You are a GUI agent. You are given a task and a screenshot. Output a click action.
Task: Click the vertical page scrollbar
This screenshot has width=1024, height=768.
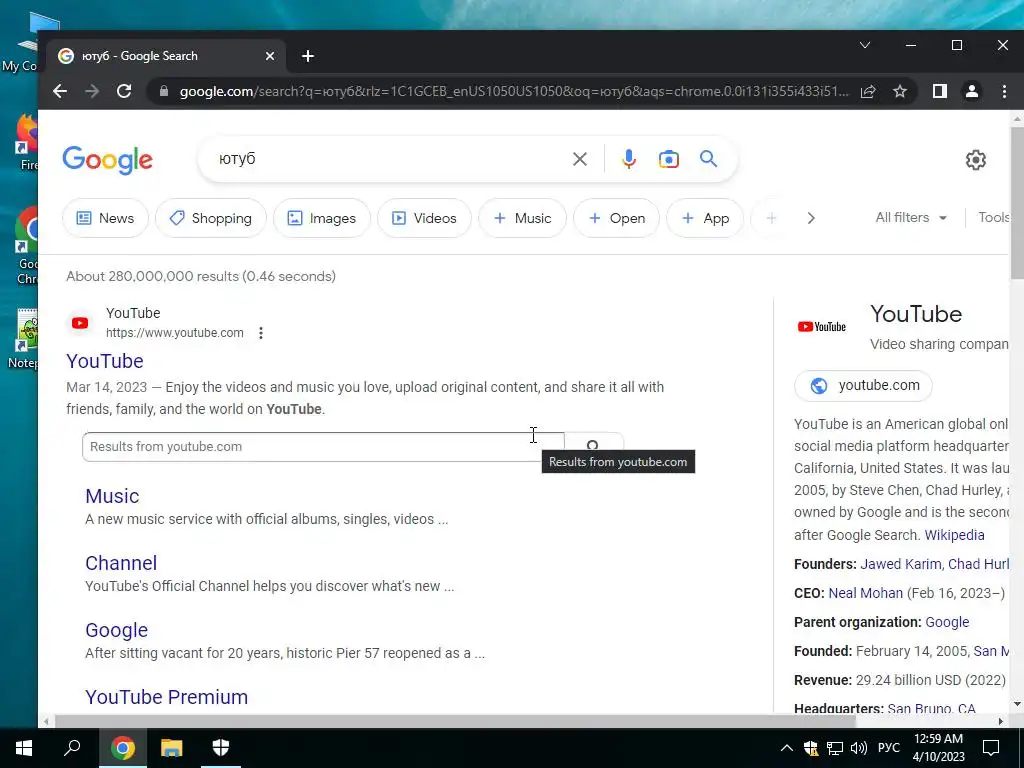pyautogui.click(x=1016, y=203)
